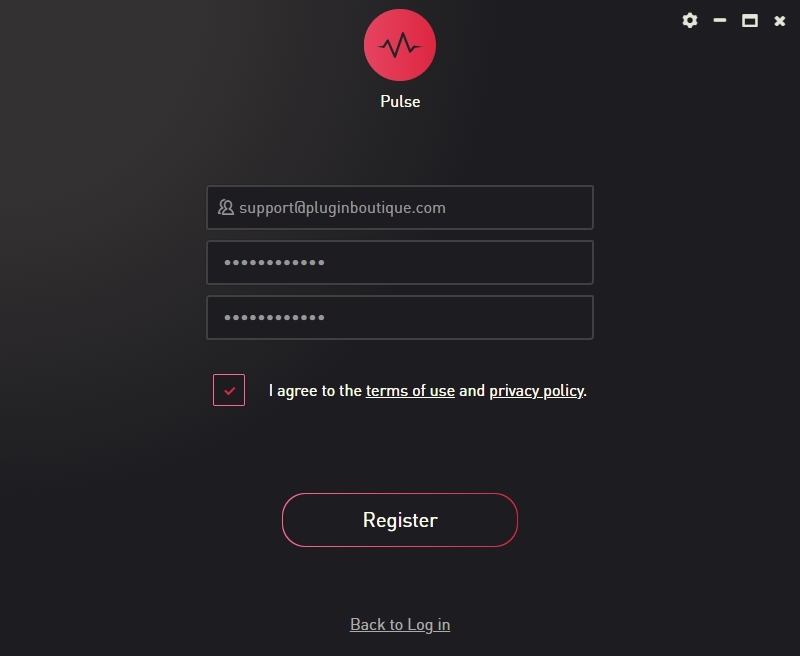
Task: Click the support@pluginboutique.com email text
Action: (x=342, y=208)
